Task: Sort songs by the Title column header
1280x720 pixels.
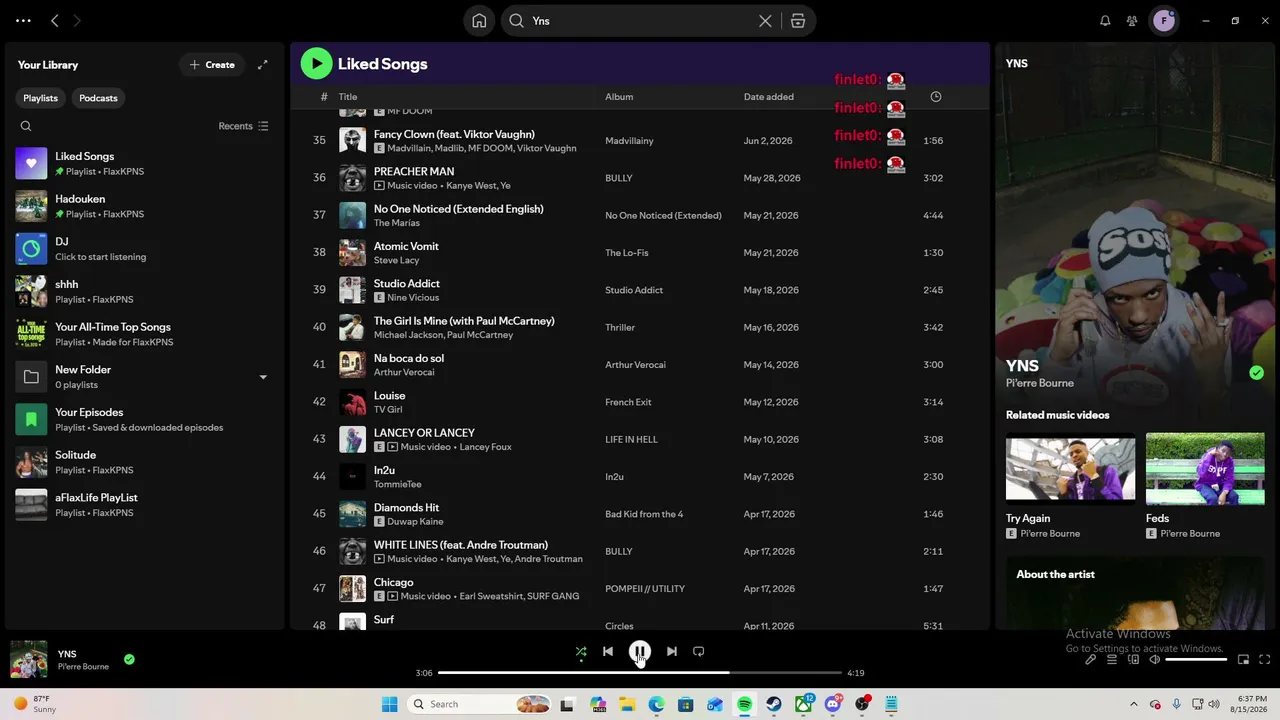Action: 348,97
